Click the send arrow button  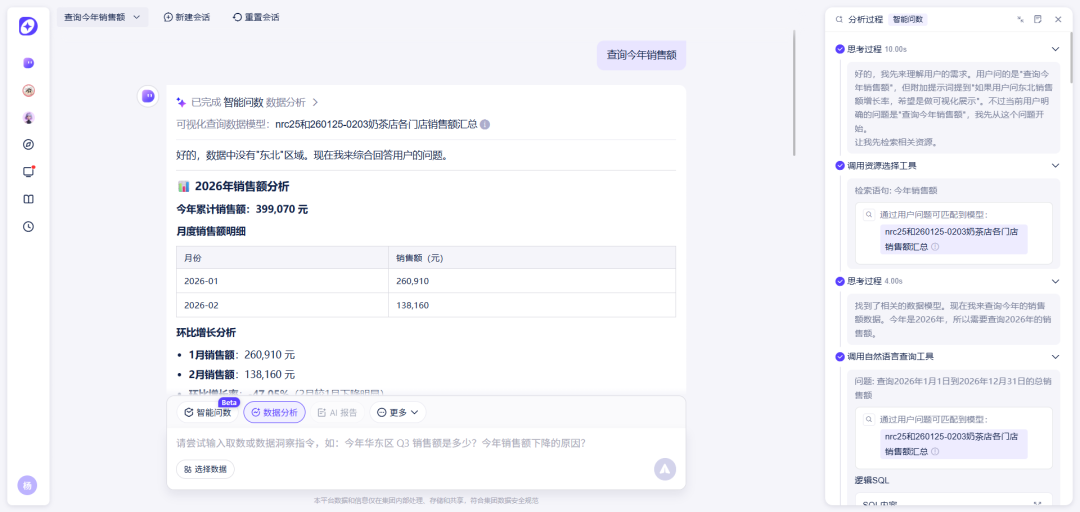point(665,469)
